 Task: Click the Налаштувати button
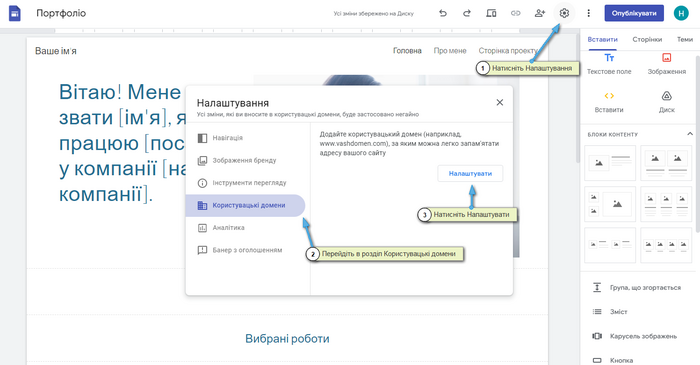coord(470,174)
